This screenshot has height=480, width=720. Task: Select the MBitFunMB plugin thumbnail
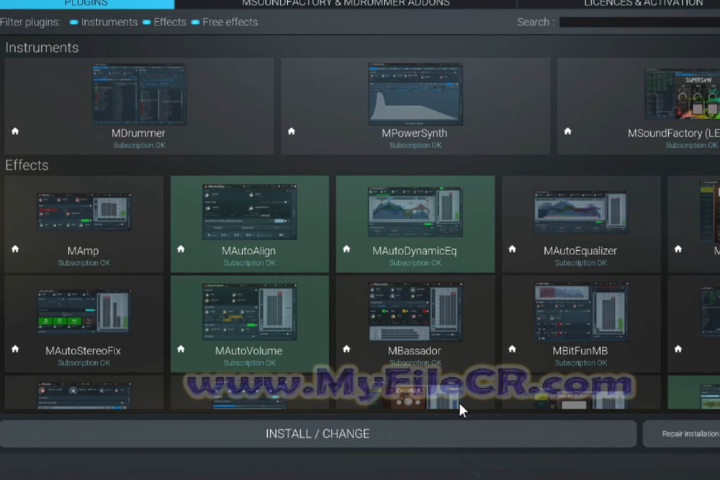tap(581, 311)
